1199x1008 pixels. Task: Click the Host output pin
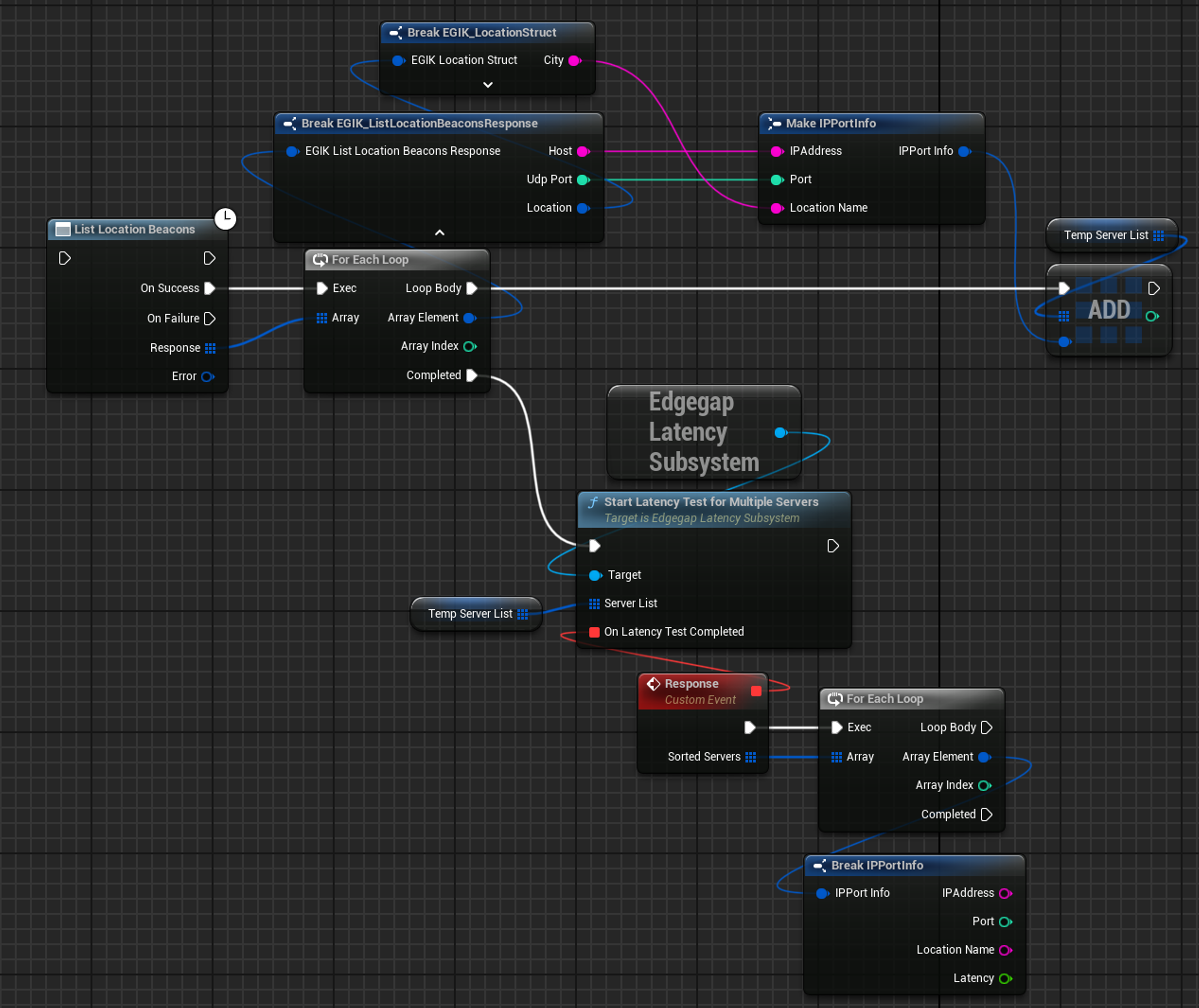pos(583,151)
